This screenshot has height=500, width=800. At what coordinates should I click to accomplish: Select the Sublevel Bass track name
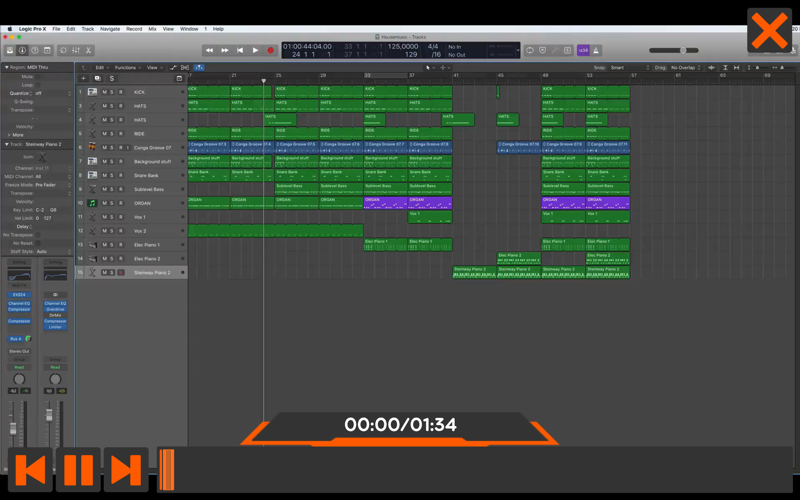tap(148, 189)
